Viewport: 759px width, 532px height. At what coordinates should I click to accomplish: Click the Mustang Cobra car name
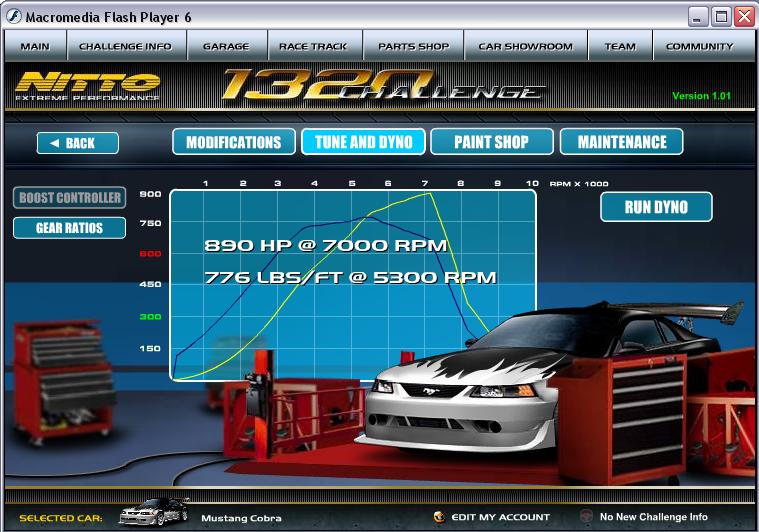click(242, 518)
